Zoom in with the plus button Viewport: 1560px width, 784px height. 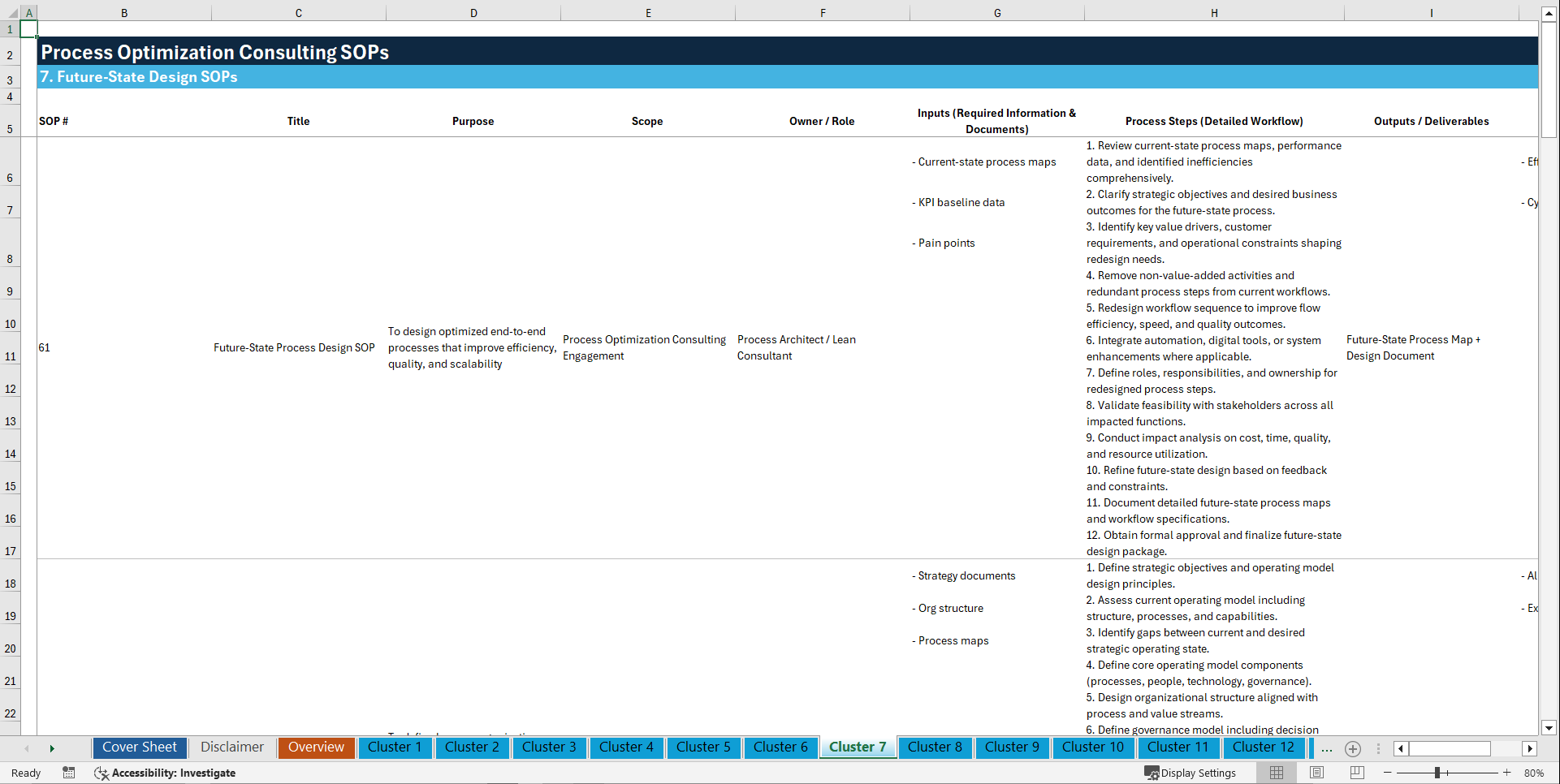(x=1507, y=773)
